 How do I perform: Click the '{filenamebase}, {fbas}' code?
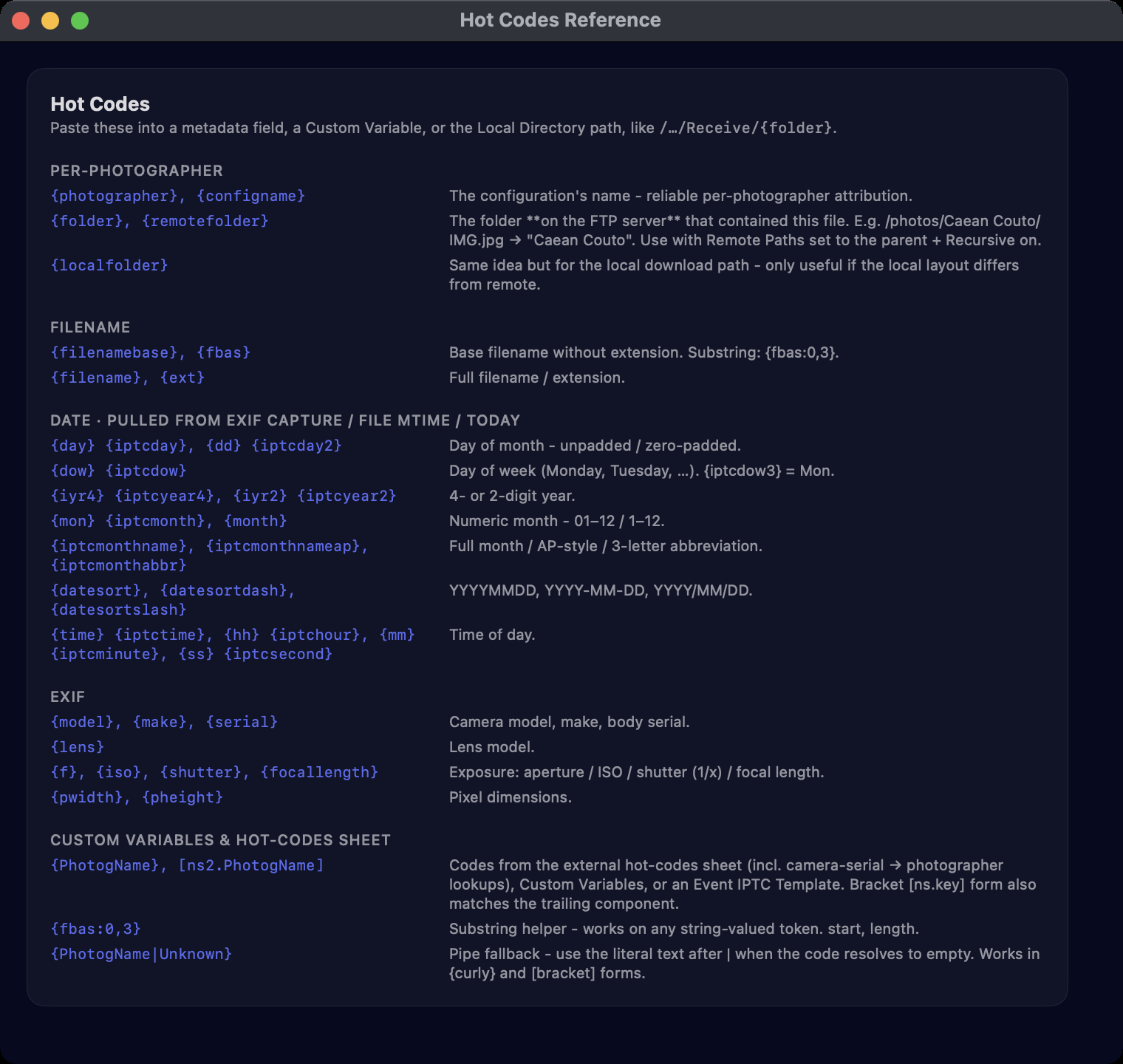tap(151, 352)
